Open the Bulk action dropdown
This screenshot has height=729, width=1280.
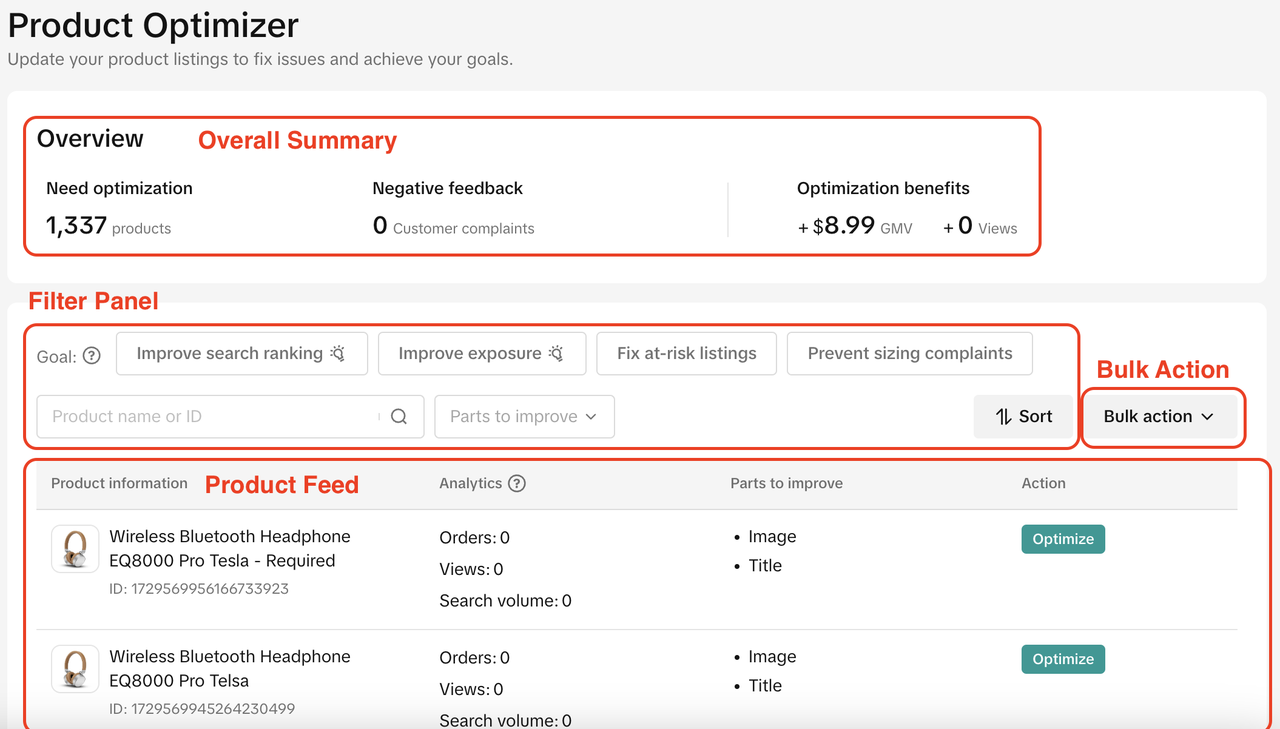coord(1158,417)
